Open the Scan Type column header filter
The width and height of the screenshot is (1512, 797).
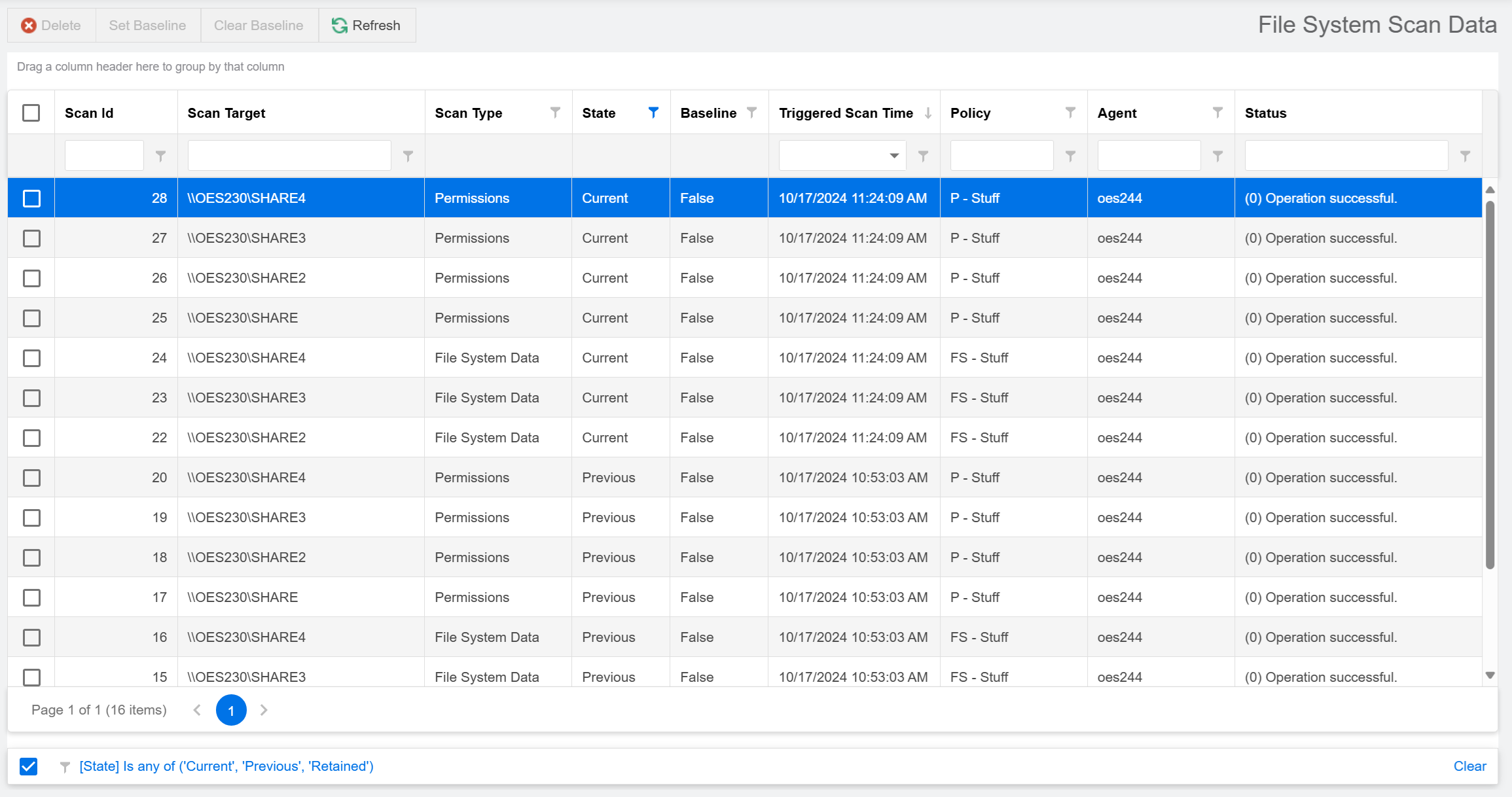click(x=555, y=113)
